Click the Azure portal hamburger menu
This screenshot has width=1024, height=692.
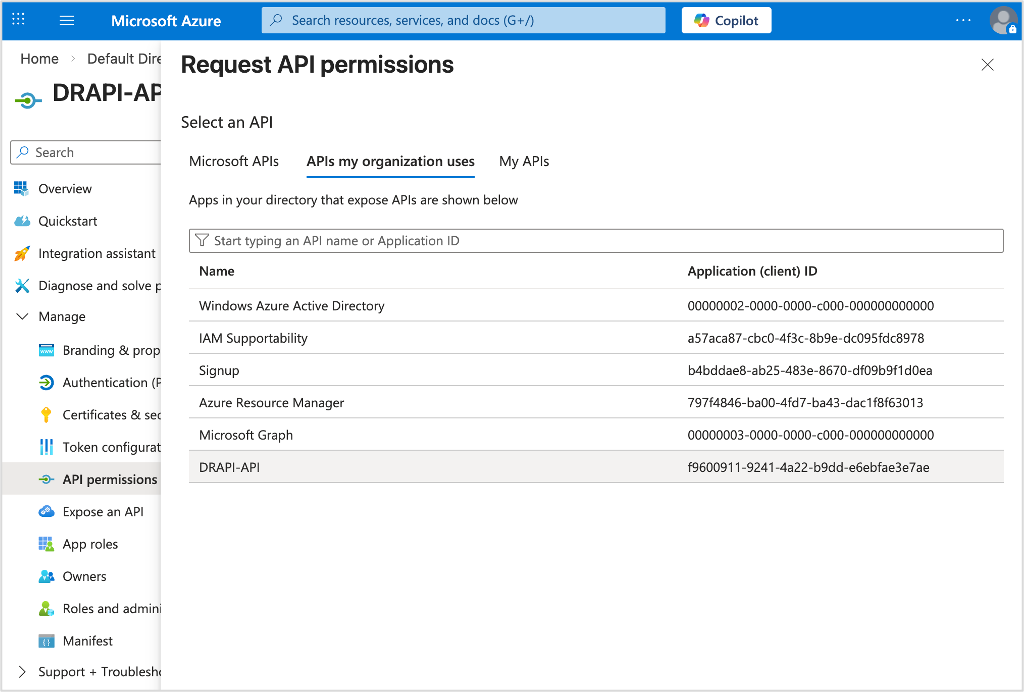[x=66, y=20]
